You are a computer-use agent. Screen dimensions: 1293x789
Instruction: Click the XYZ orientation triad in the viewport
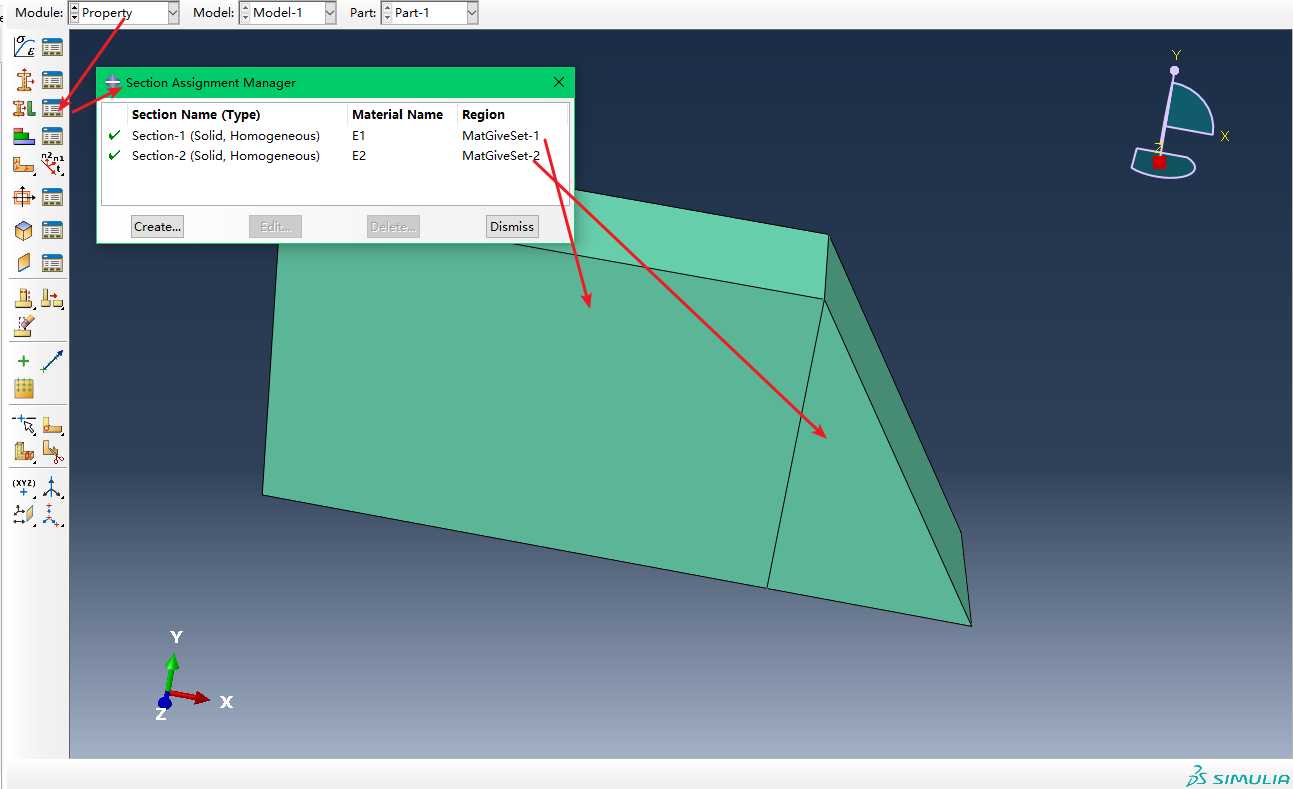[x=193, y=677]
